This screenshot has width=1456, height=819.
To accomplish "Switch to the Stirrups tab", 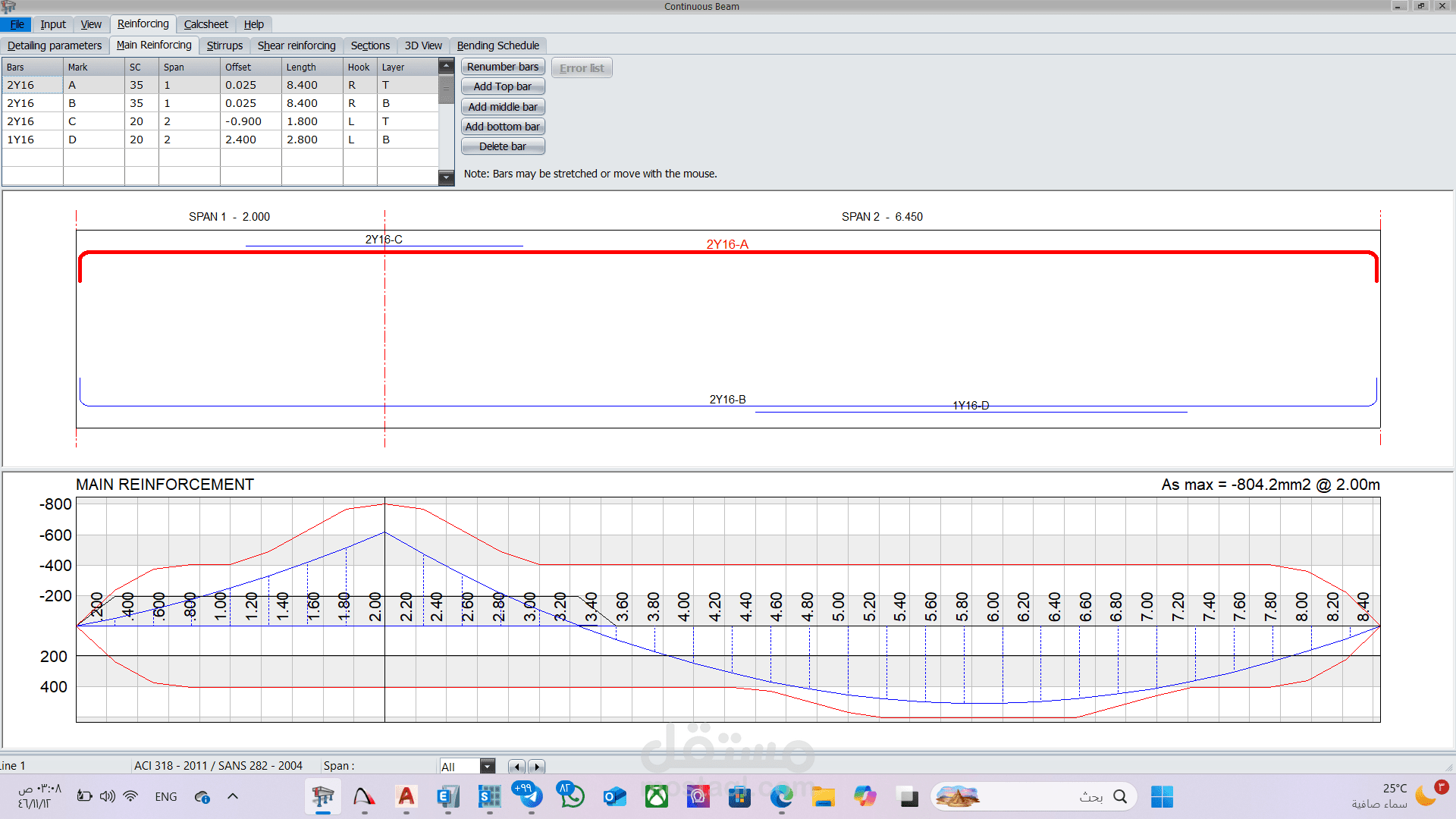I will tap(224, 45).
